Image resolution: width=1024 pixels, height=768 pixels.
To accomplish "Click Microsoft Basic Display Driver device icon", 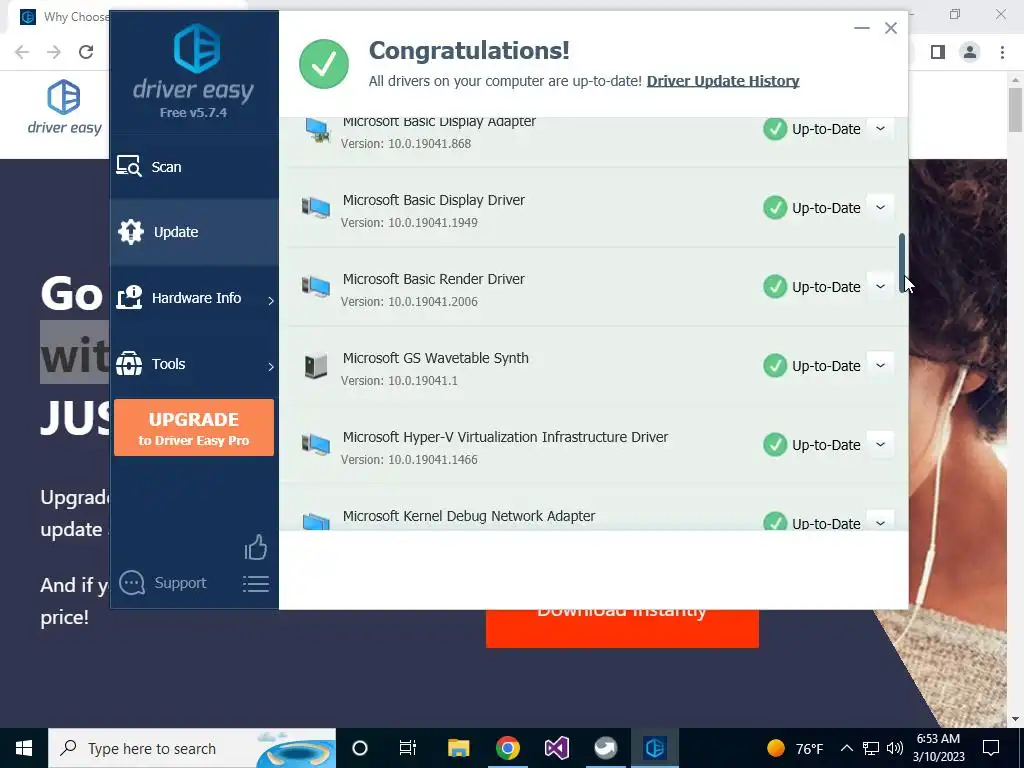I will 315,208.
